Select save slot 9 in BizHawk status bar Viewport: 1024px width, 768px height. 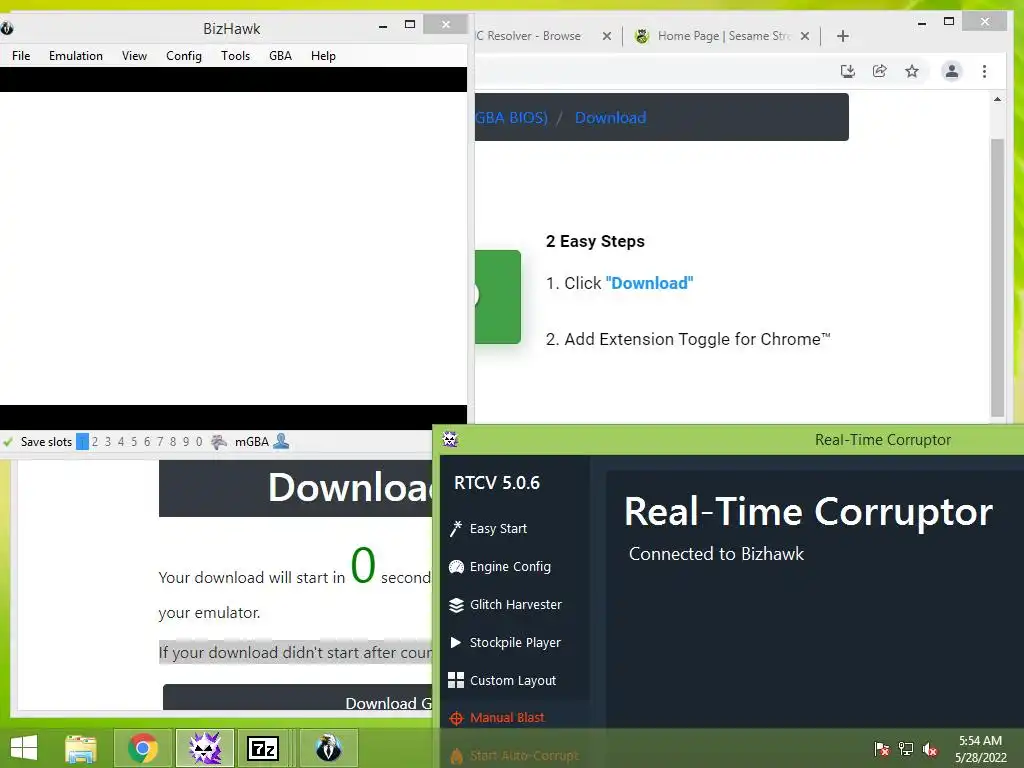(186, 441)
